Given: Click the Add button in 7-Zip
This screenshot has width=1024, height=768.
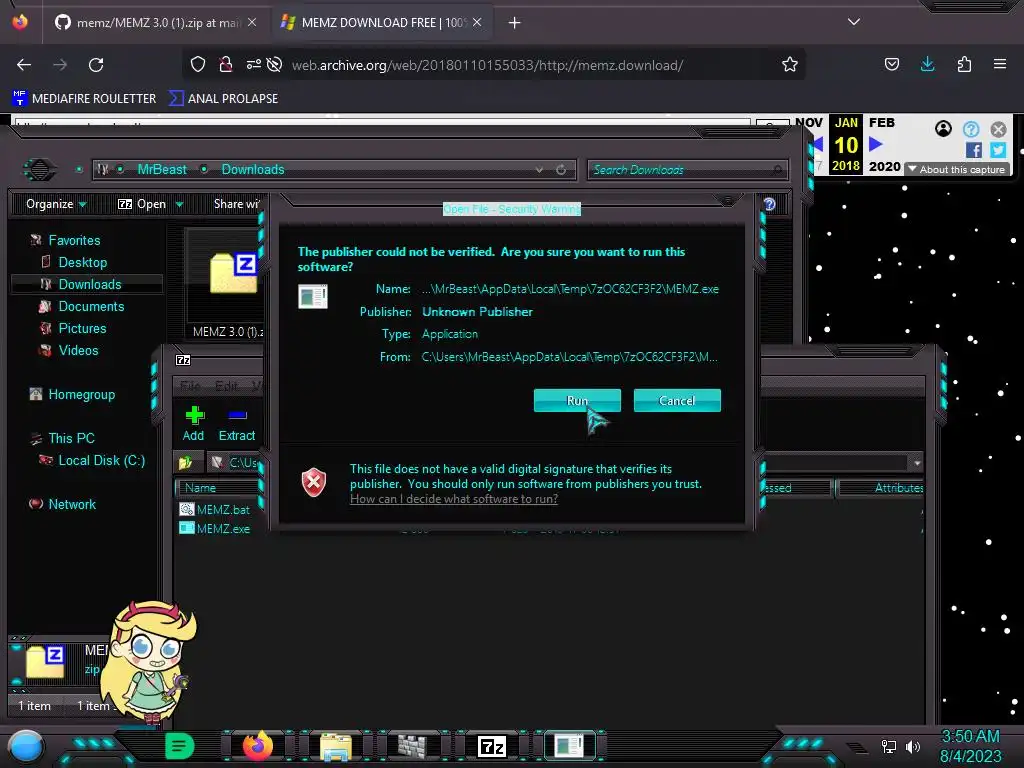Looking at the screenshot, I should click(x=193, y=423).
